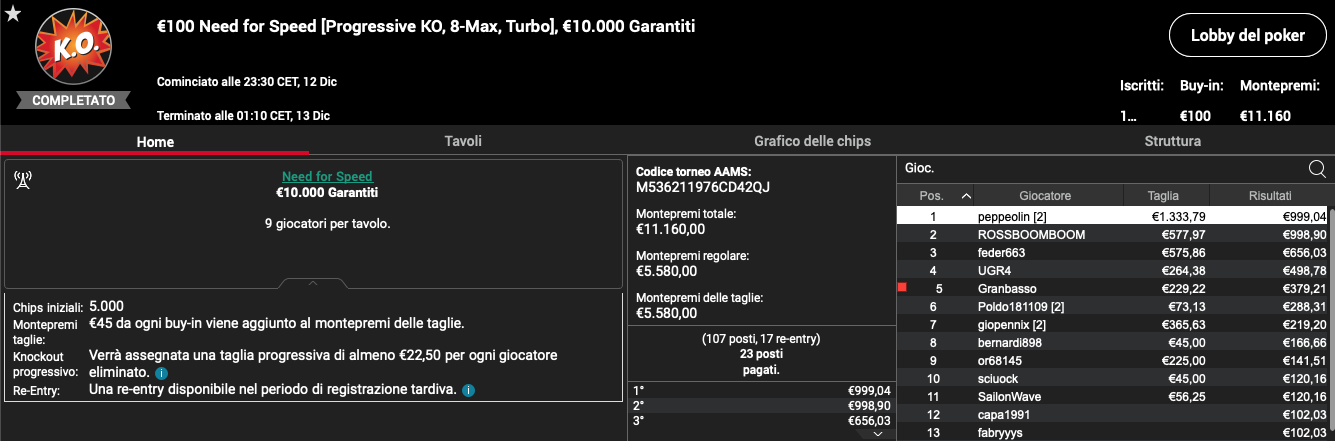Sort by Pos. column arrow
The width and height of the screenshot is (1335, 441).
(x=965, y=196)
